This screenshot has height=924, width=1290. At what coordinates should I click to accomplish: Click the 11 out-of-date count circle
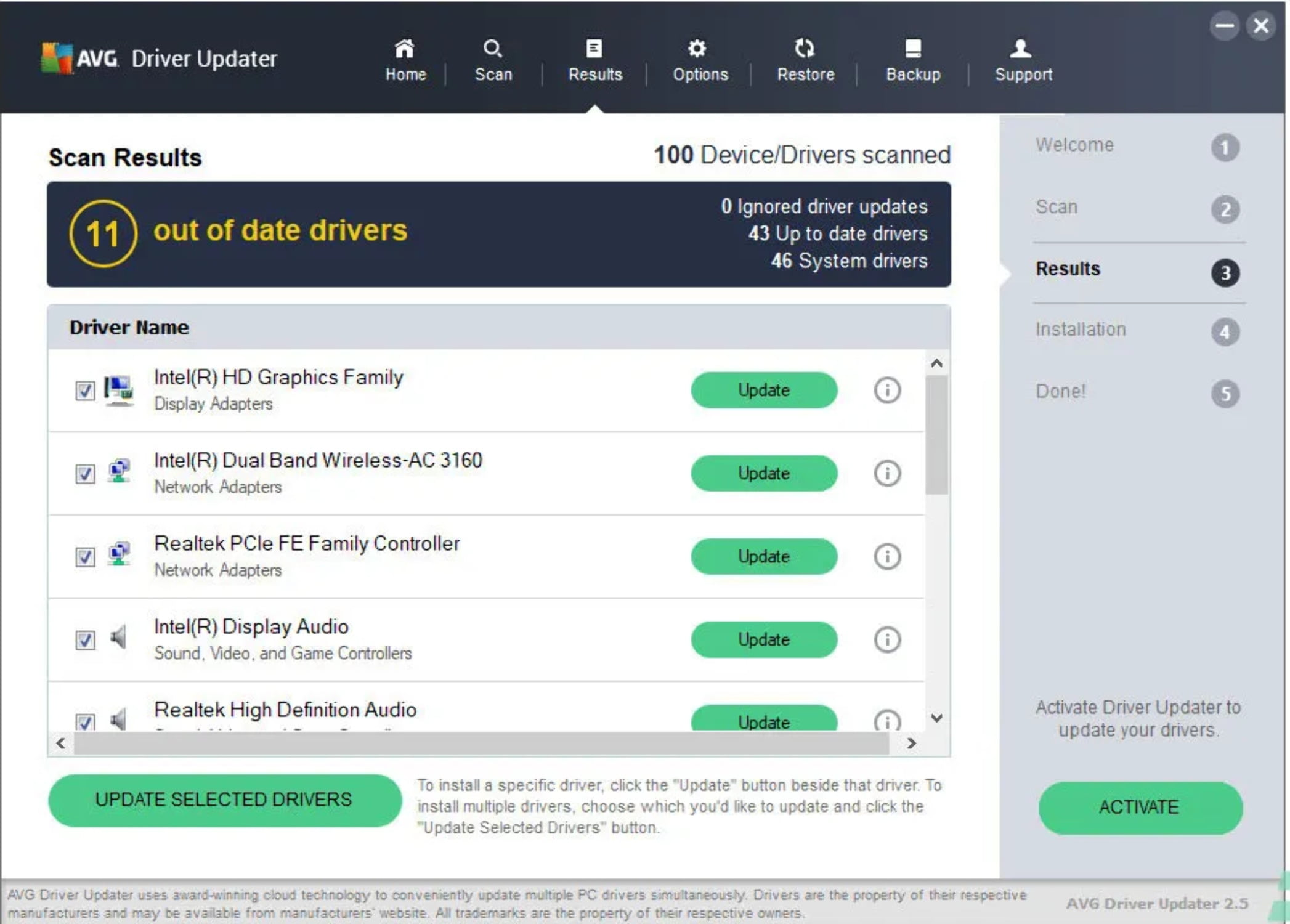(103, 233)
